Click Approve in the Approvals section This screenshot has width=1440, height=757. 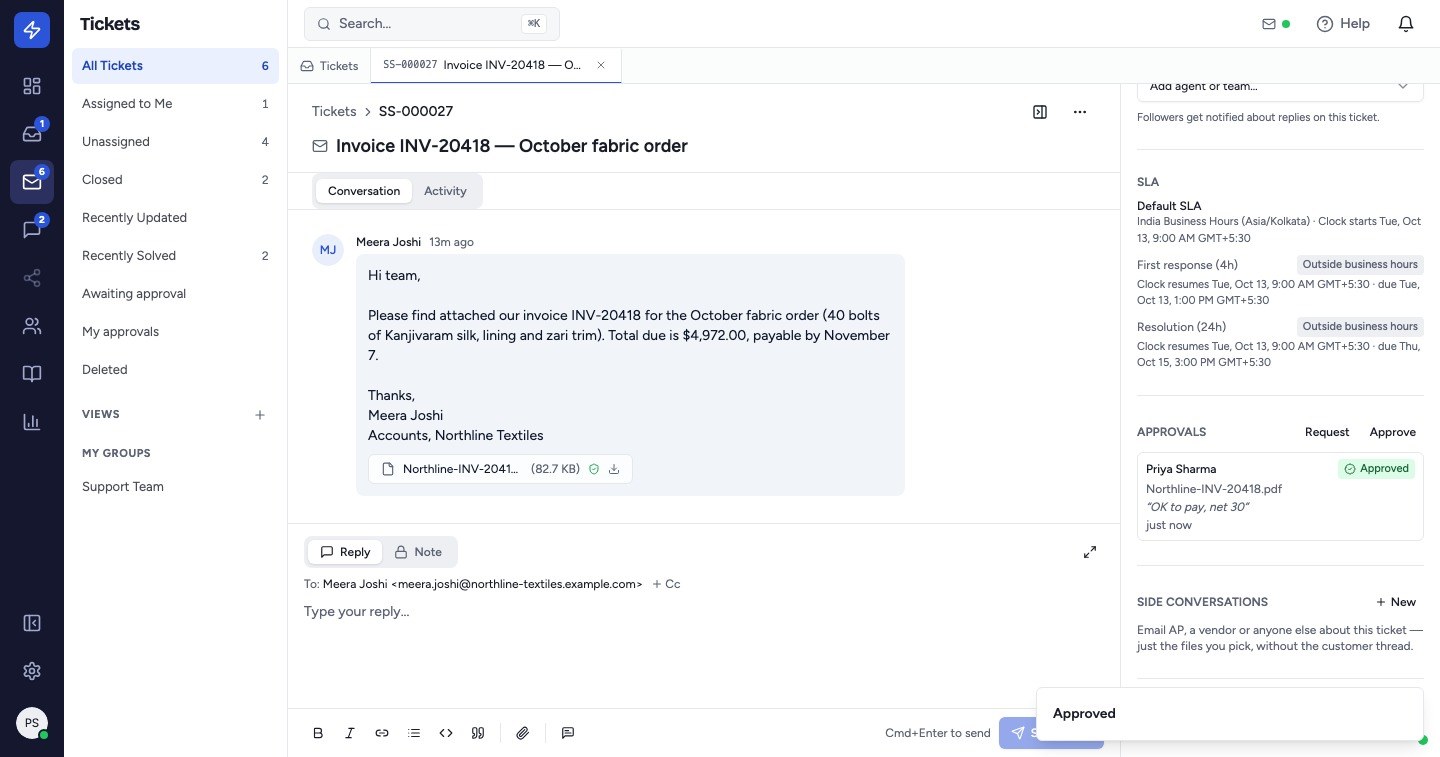1393,432
